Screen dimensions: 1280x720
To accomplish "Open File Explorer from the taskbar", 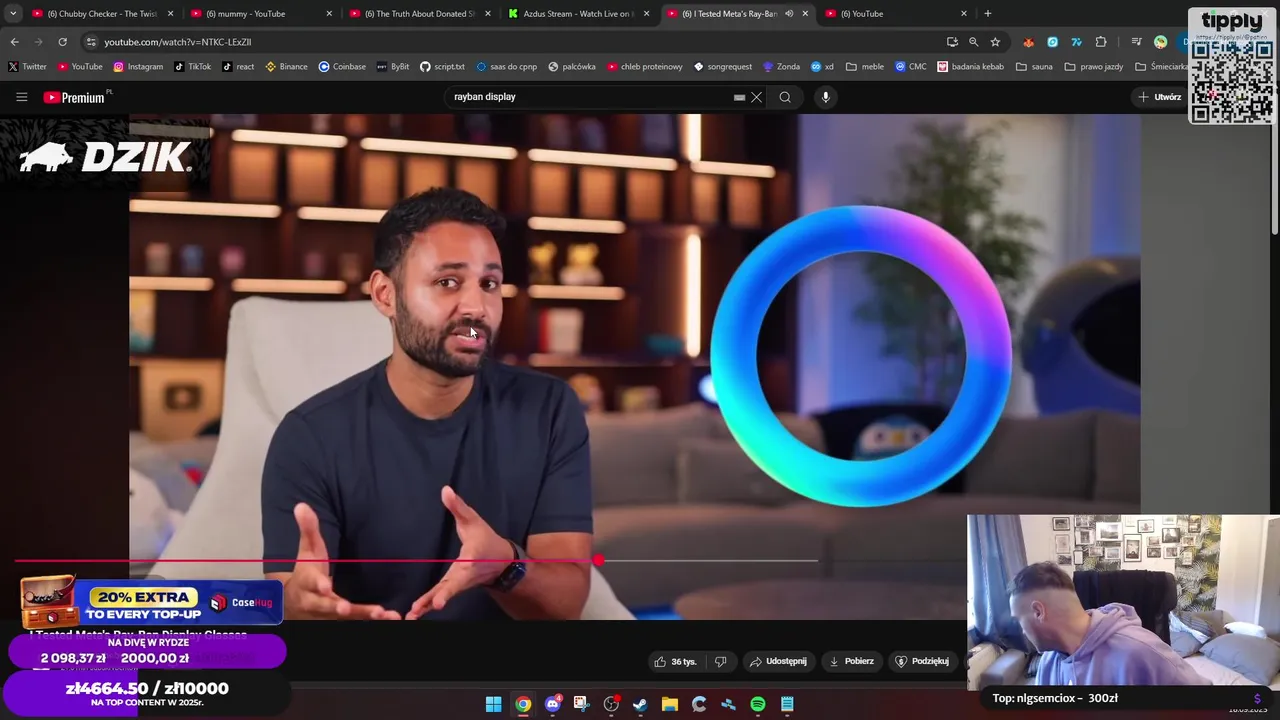I will 670,704.
